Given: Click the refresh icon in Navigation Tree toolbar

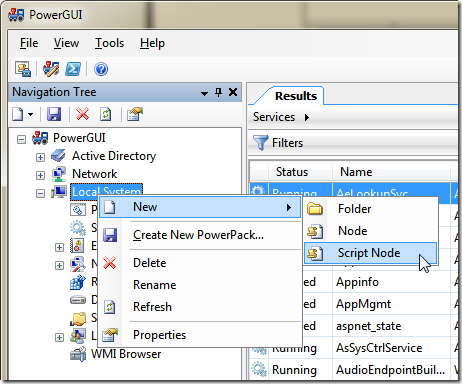Looking at the screenshot, I should coord(106,114).
